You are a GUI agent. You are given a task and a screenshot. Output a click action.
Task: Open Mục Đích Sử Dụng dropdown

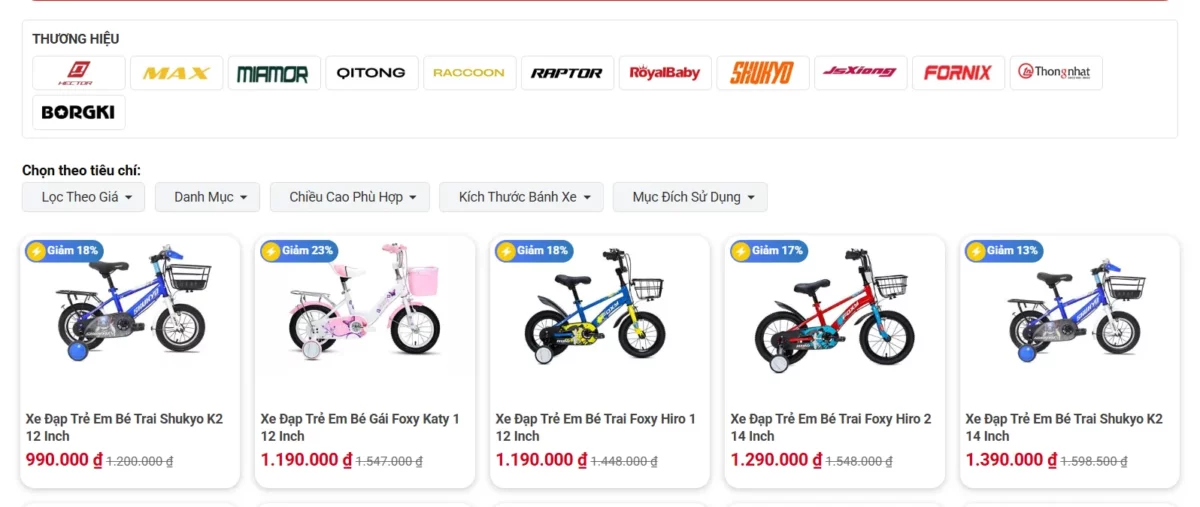pyautogui.click(x=690, y=197)
